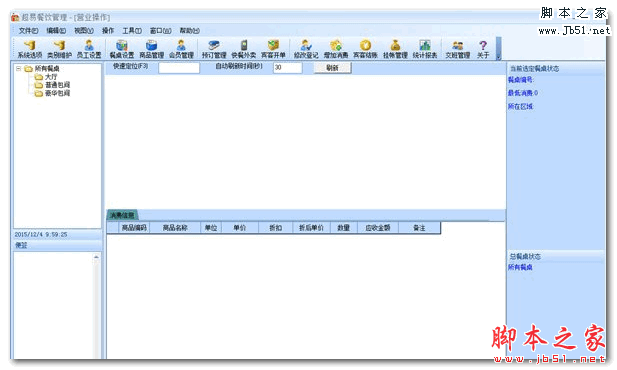Viewport: 617px width, 370px height.
Task: Click the 总餐桌状态 panel header
Action: pos(556,257)
